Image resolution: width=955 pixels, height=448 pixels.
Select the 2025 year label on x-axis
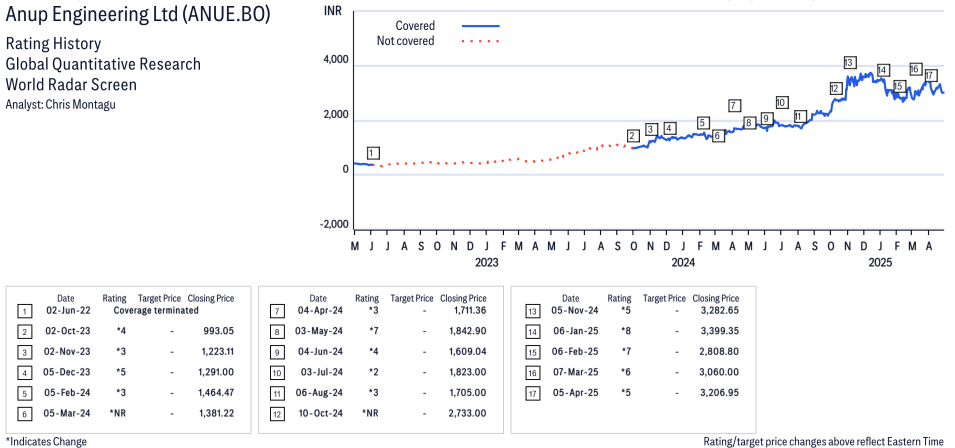(x=880, y=263)
